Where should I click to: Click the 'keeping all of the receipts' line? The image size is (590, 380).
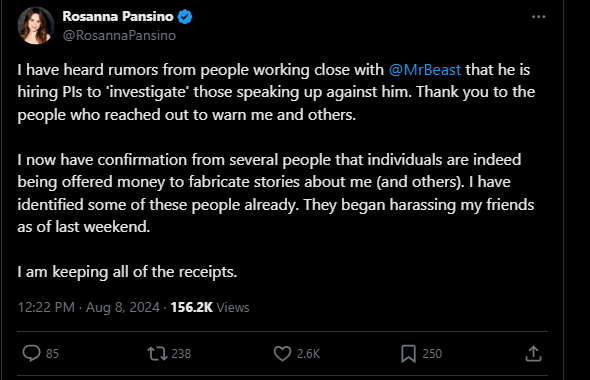click(x=127, y=272)
